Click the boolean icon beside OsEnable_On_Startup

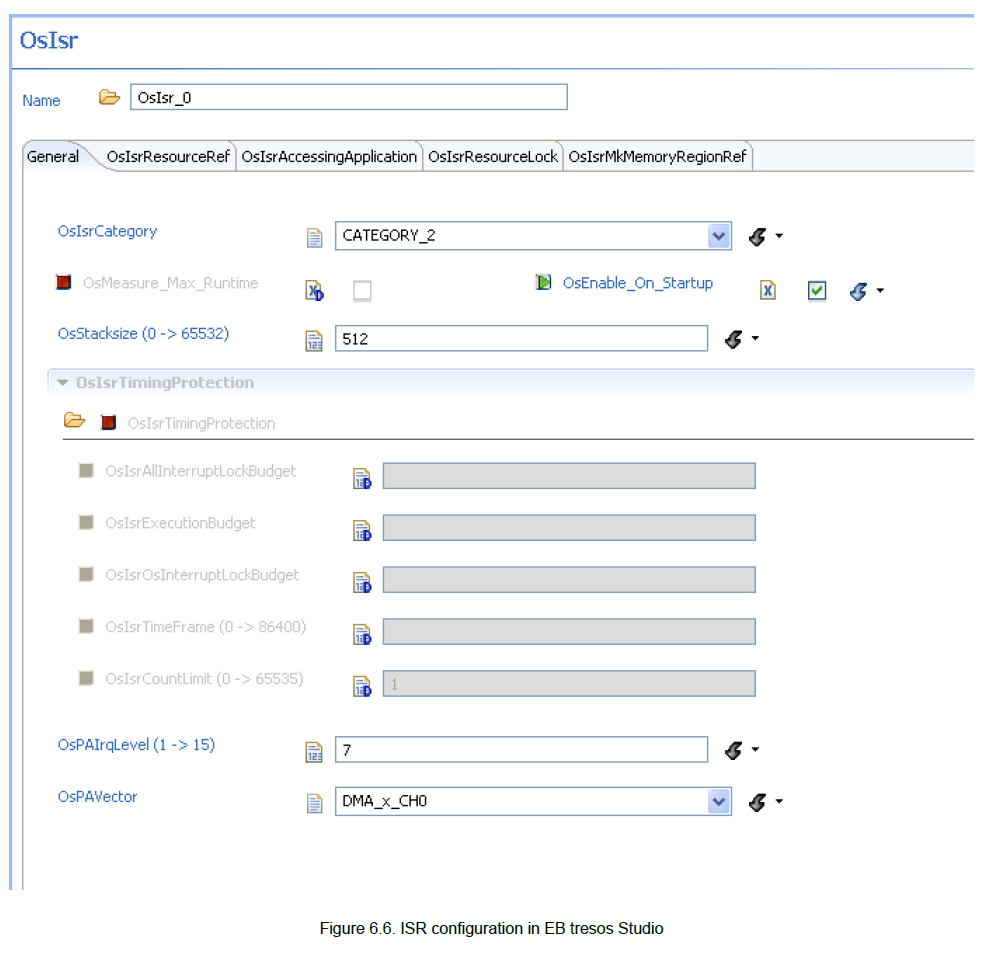coord(768,290)
